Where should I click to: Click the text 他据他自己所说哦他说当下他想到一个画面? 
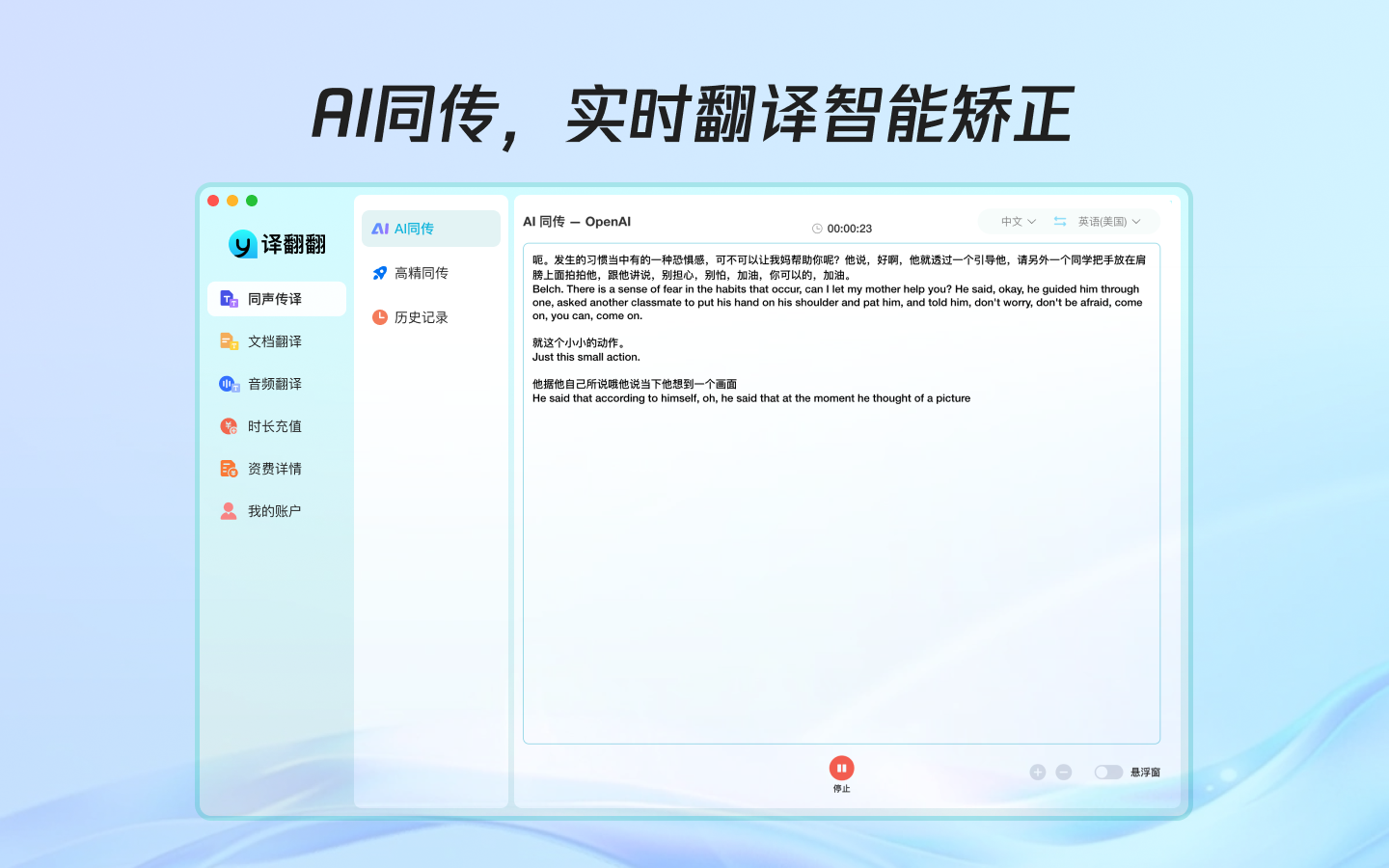[635, 384]
